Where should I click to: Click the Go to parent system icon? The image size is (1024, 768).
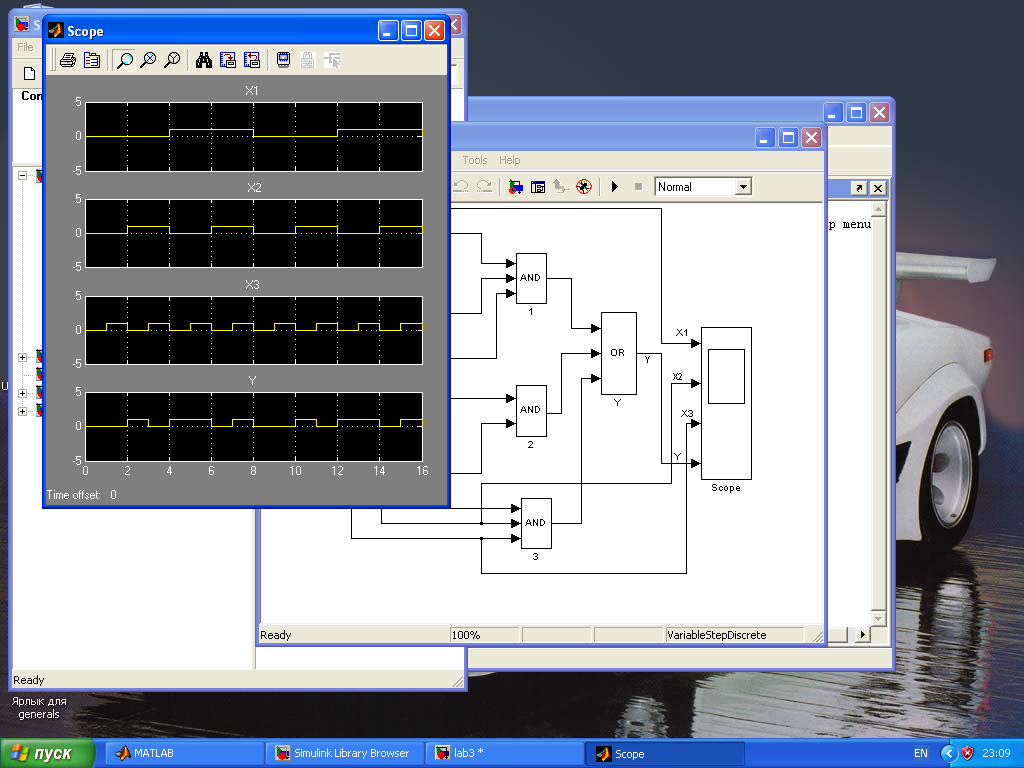click(x=560, y=187)
